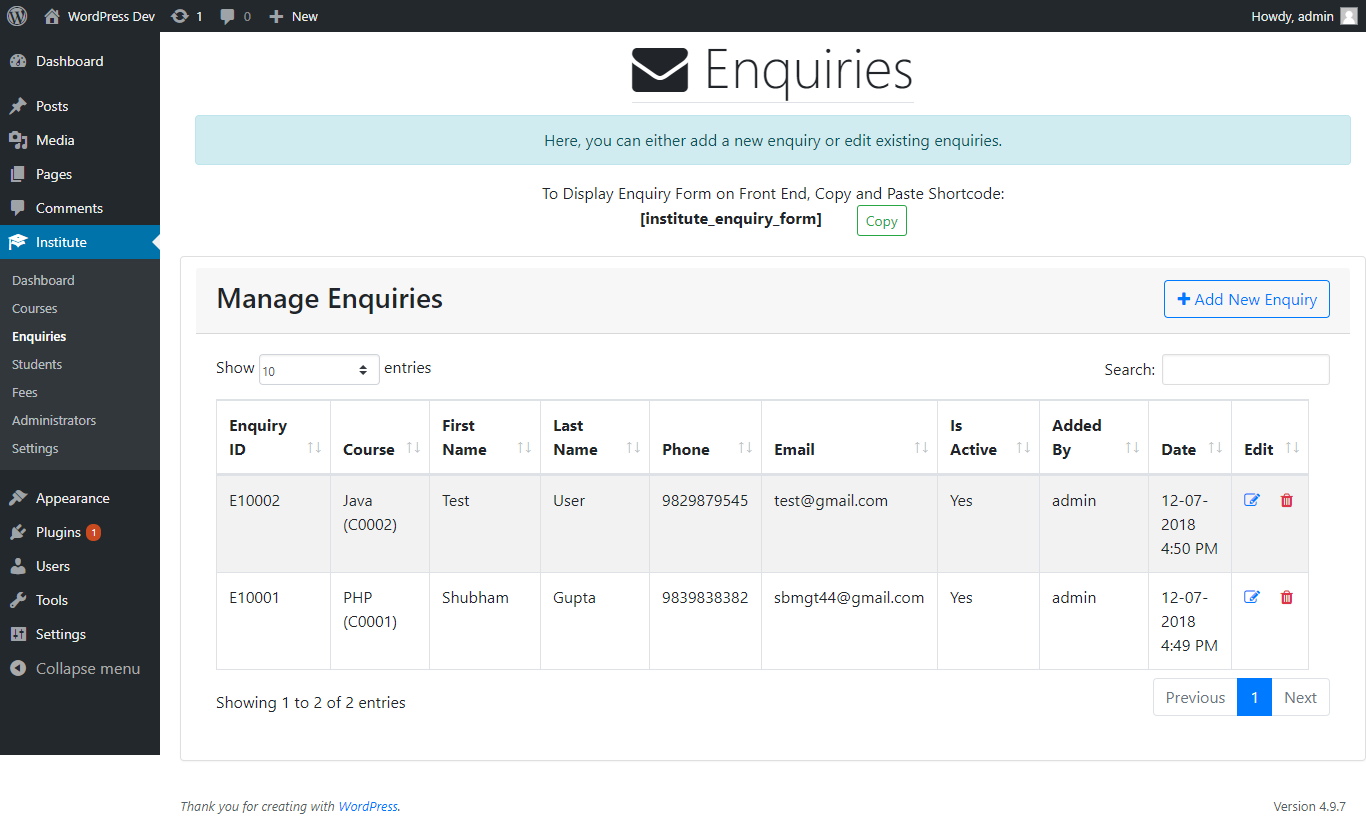This screenshot has height=826, width=1366.
Task: Sort by Added By column
Action: (x=1094, y=437)
